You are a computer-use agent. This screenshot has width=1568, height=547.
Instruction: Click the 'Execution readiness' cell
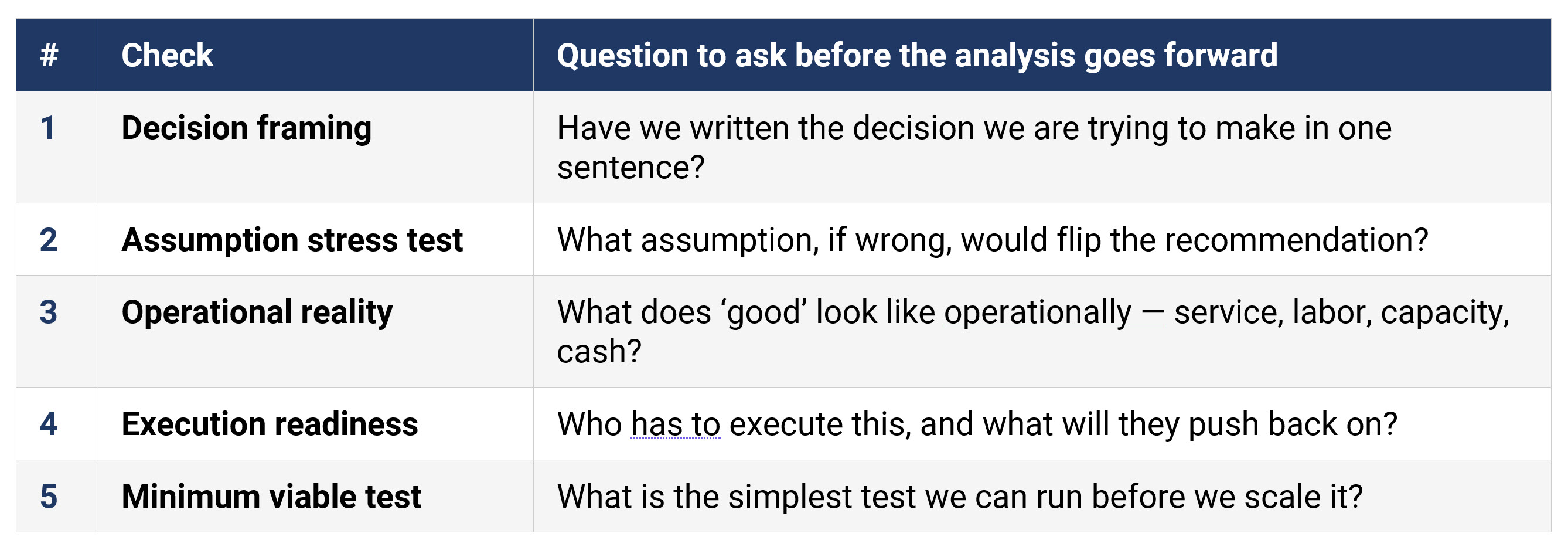pyautogui.click(x=270, y=424)
